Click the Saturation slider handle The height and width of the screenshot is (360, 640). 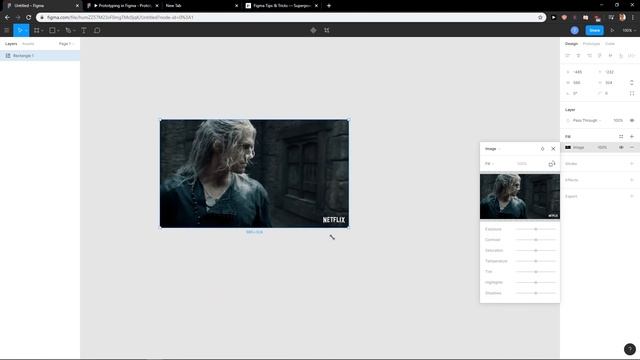536,250
